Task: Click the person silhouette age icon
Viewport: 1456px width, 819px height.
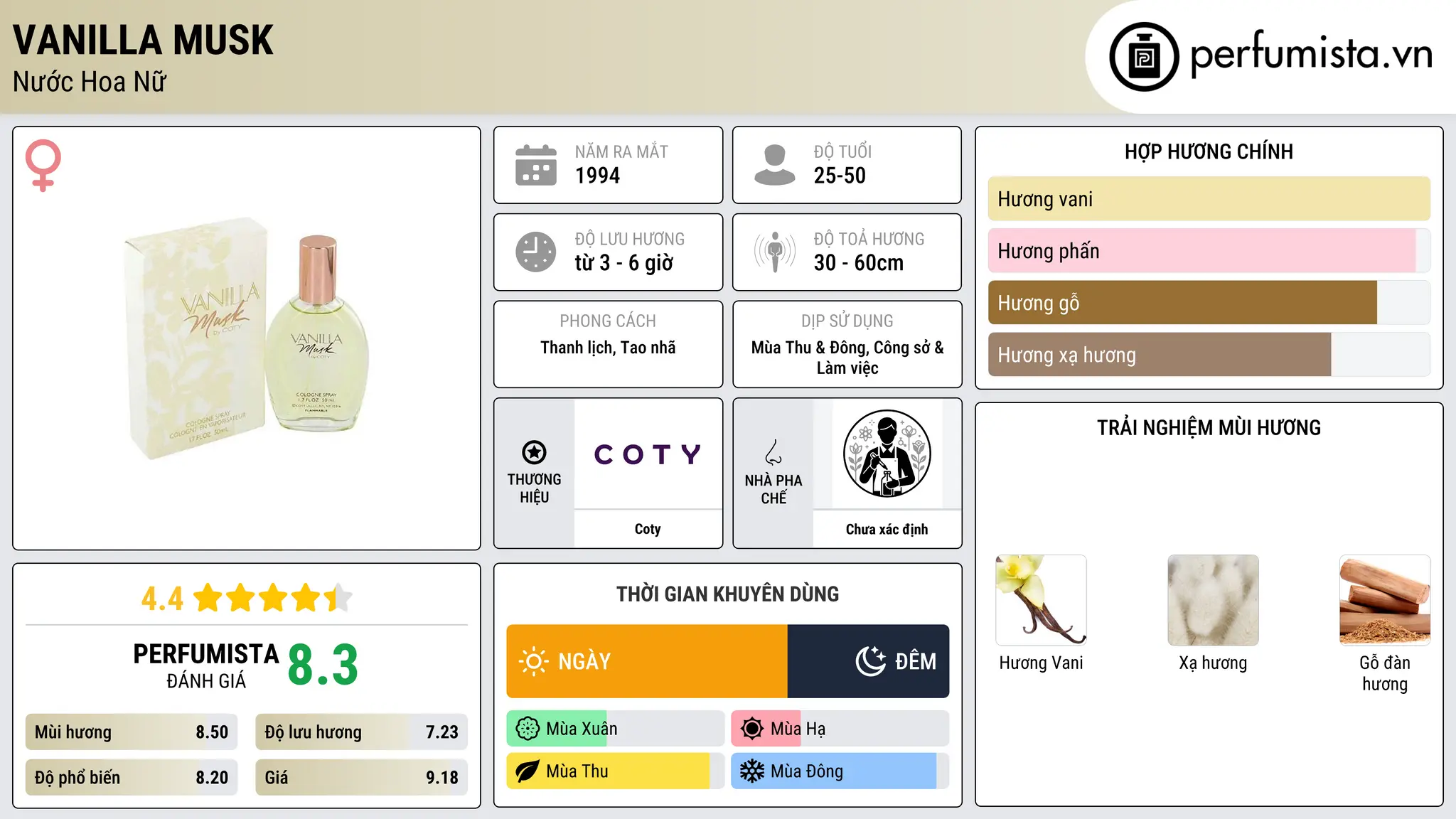Action: click(775, 165)
